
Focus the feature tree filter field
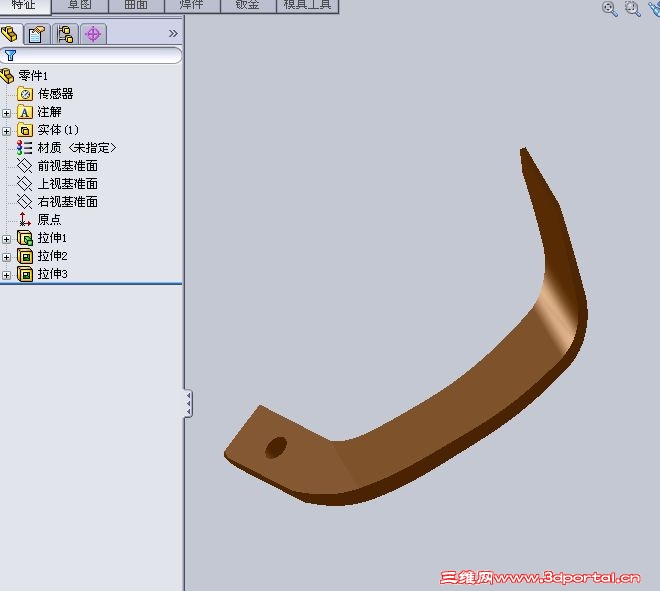(x=91, y=55)
